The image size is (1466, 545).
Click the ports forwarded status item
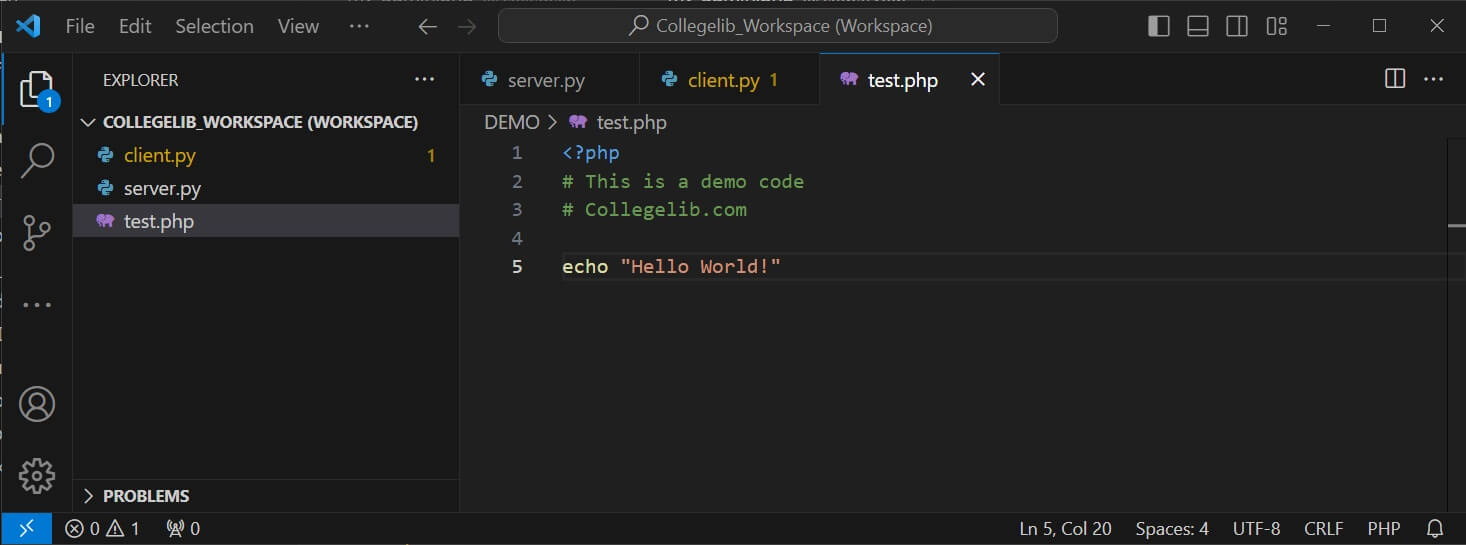click(183, 528)
